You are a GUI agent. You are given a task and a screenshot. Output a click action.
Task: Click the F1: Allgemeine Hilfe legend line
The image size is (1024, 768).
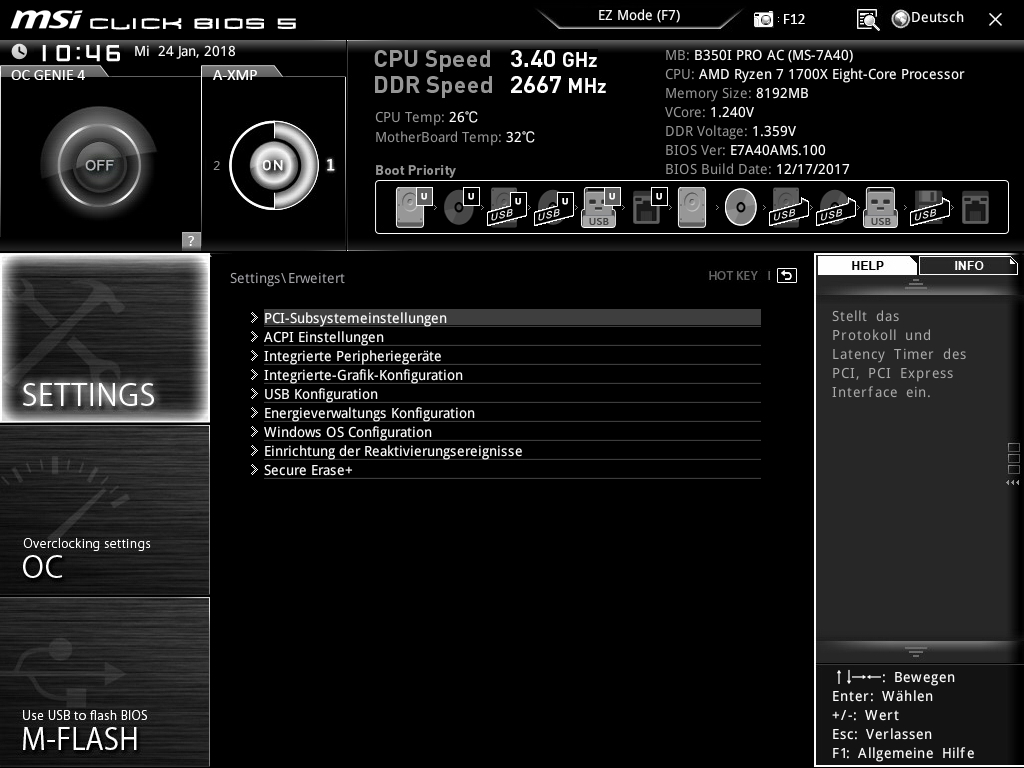(x=903, y=753)
